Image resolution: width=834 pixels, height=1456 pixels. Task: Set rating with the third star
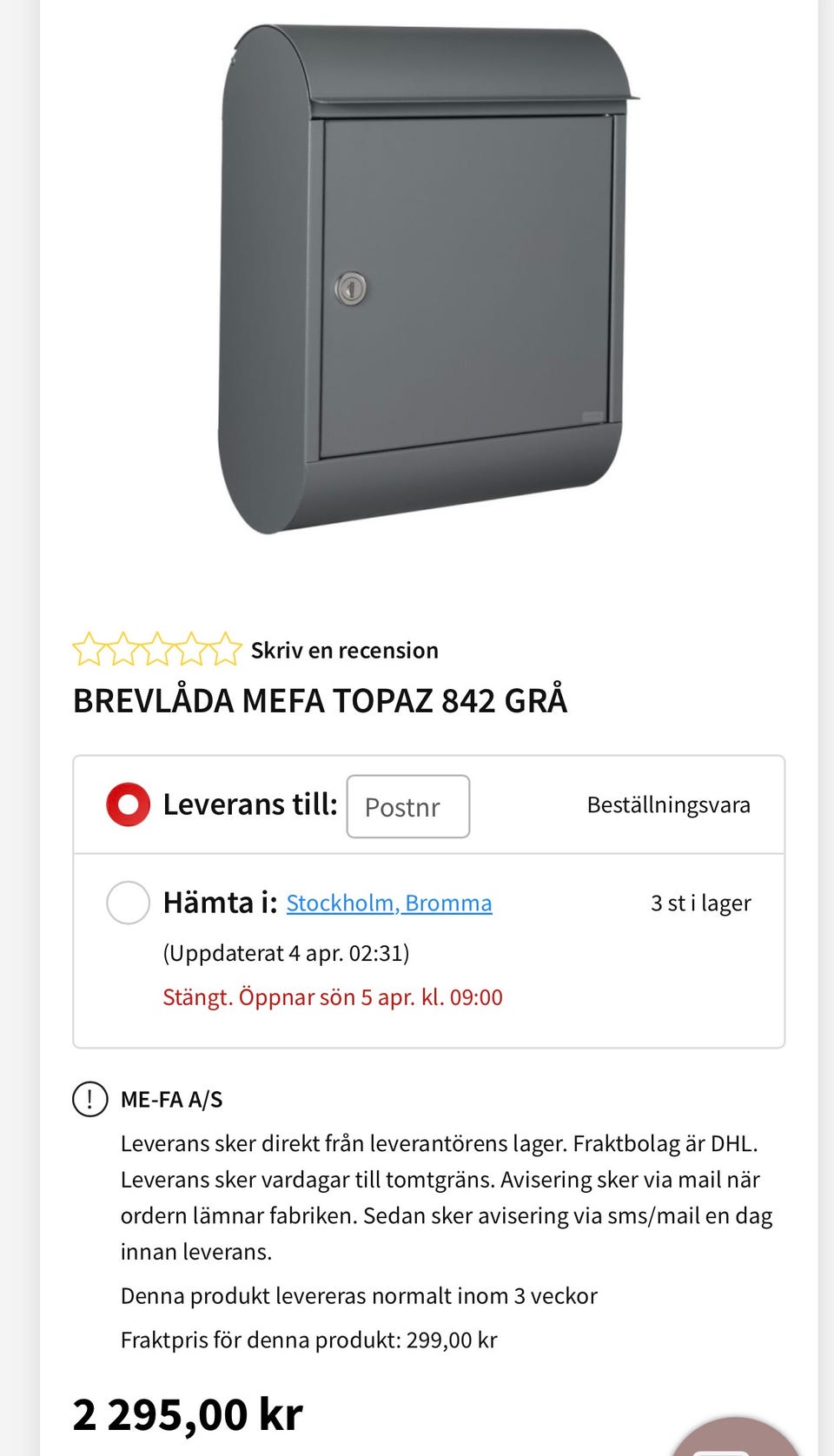156,650
